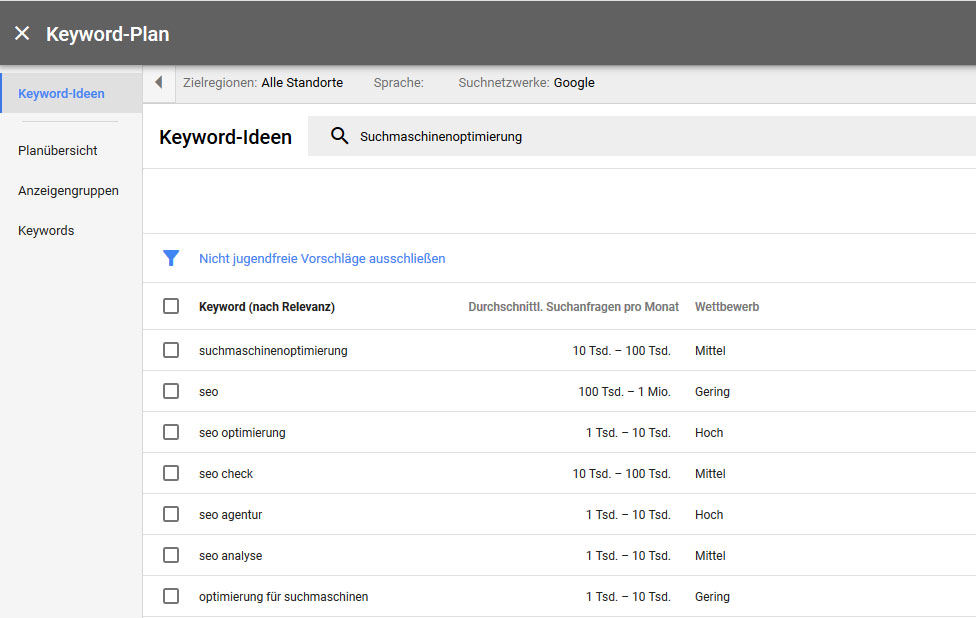Collapse the panel with the left arrow icon
The image size is (976, 618).
(x=159, y=83)
